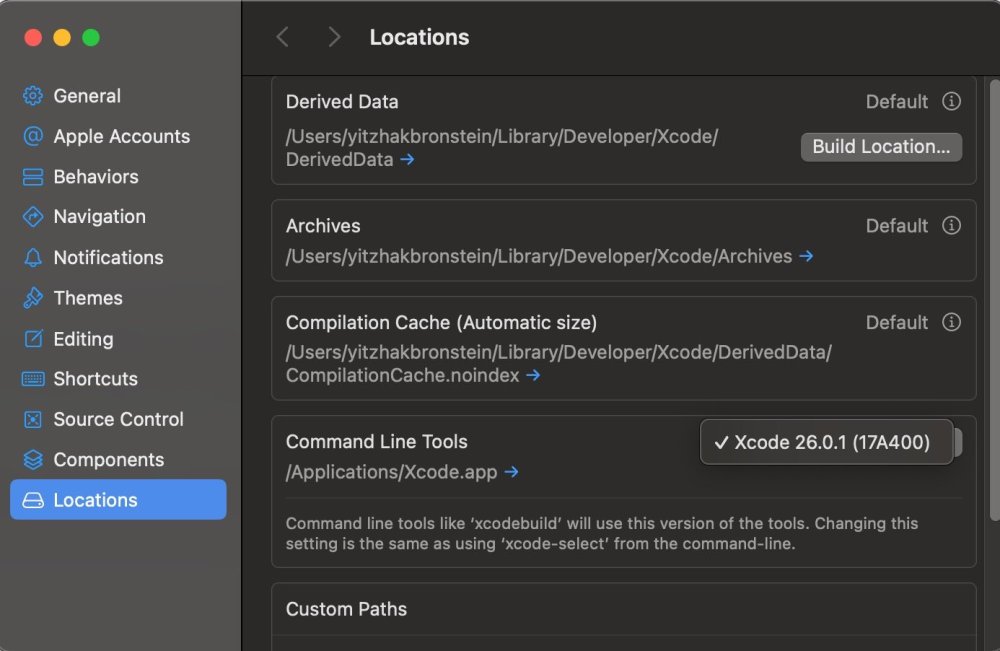Open the Apple Accounts pane
The width and height of the screenshot is (1000, 651).
point(118,136)
